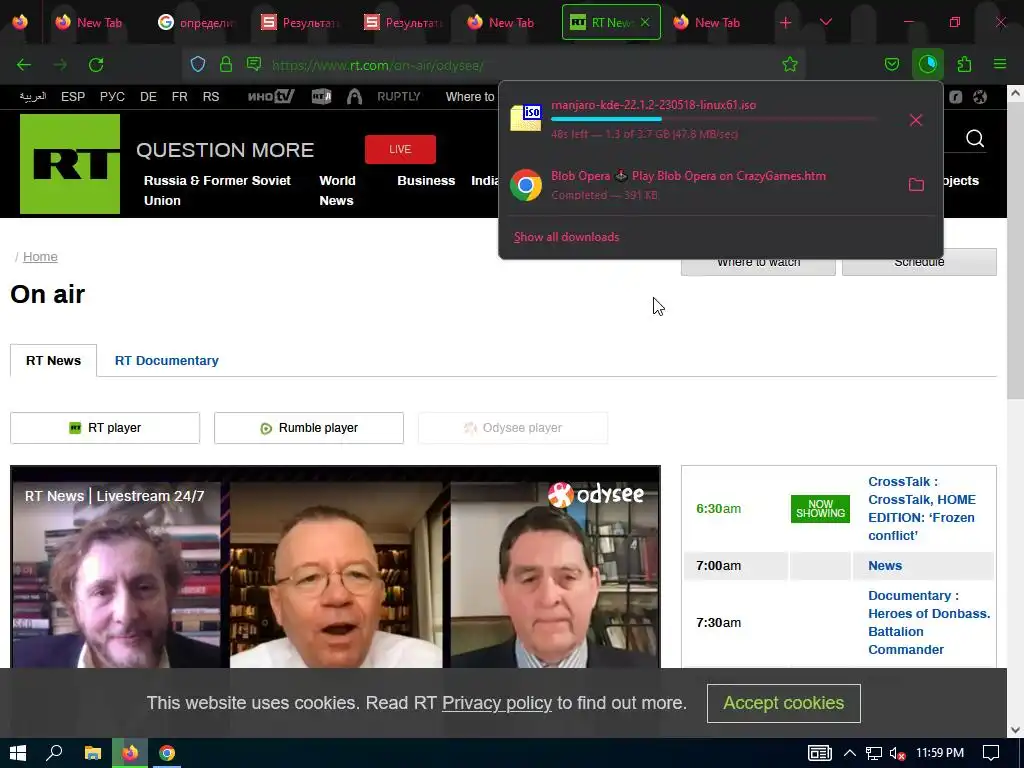
Task: Open Russia & Former Soviet Union section
Action: click(x=217, y=190)
